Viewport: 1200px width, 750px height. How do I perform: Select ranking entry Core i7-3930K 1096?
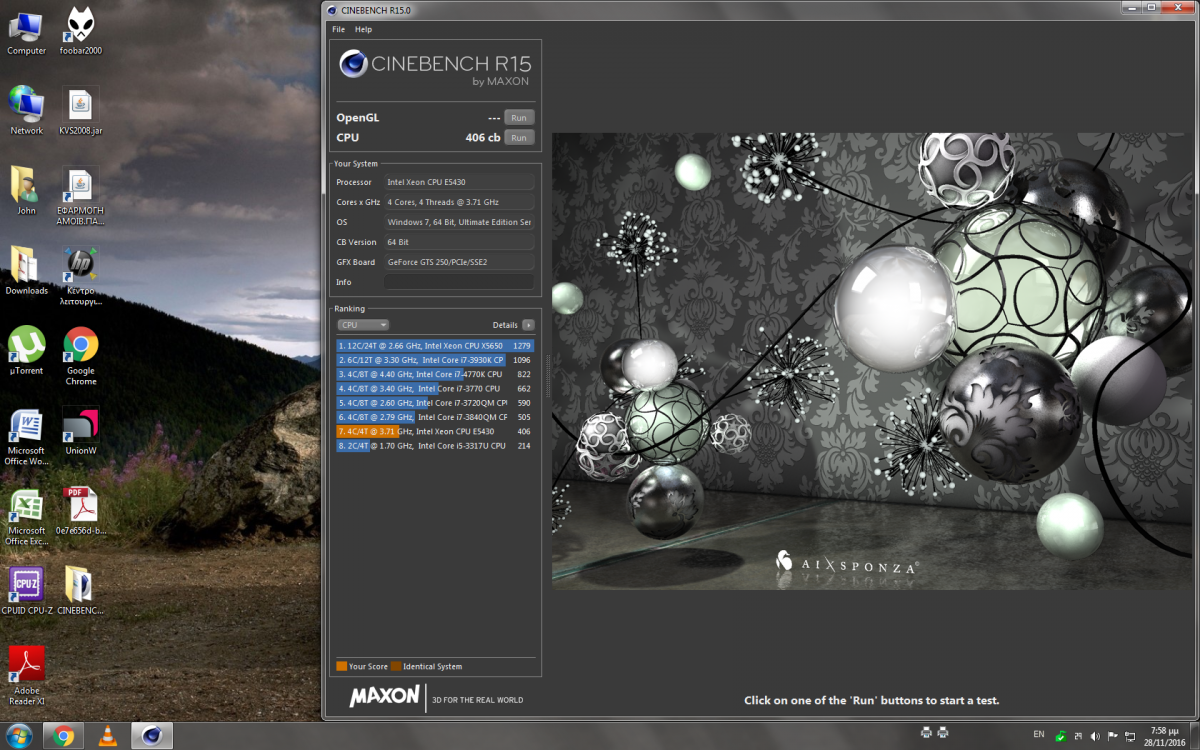435,360
